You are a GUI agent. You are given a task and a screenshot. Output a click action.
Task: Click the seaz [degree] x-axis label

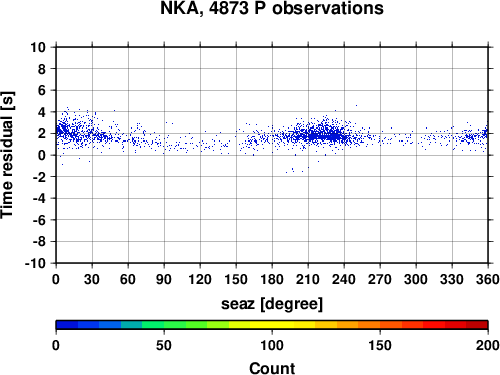coord(272,304)
